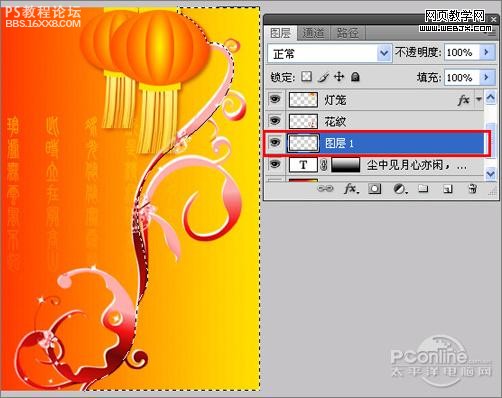Viewport: 502px width, 398px height.
Task: Open the opacity slider arrow next to 100%
Action: click(x=486, y=52)
